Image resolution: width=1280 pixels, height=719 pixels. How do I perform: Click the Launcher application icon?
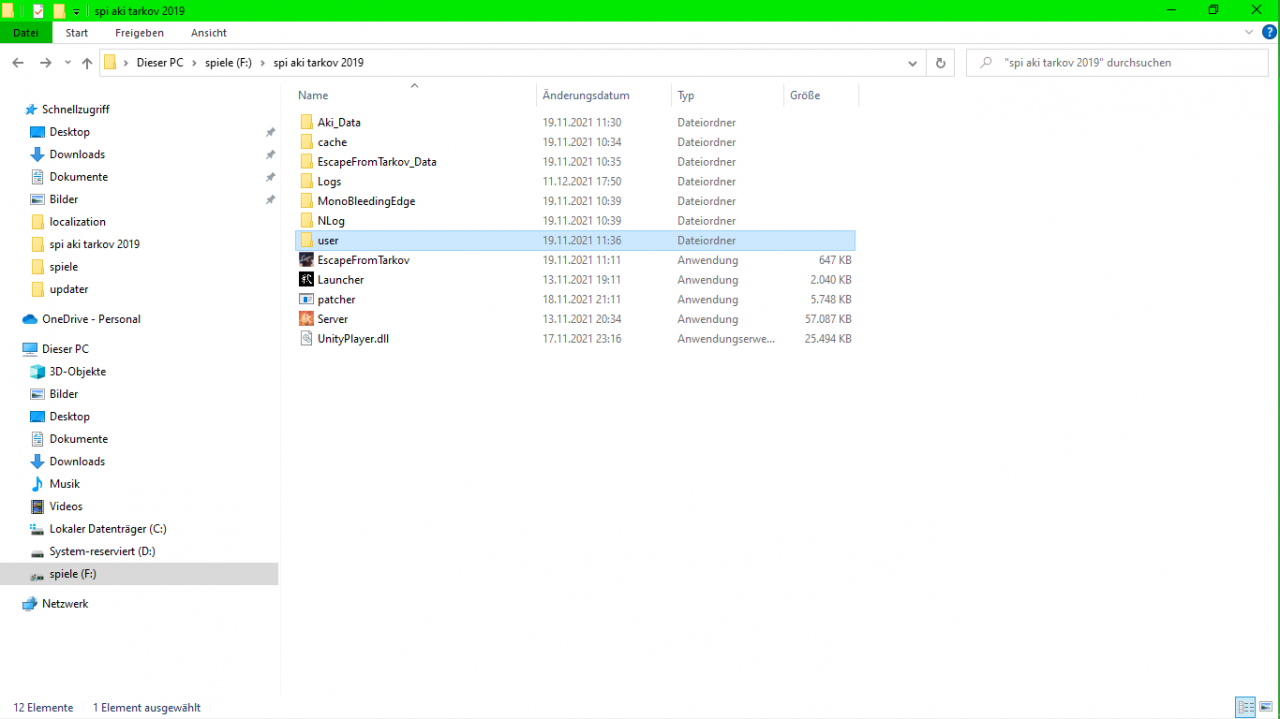pyautogui.click(x=307, y=280)
